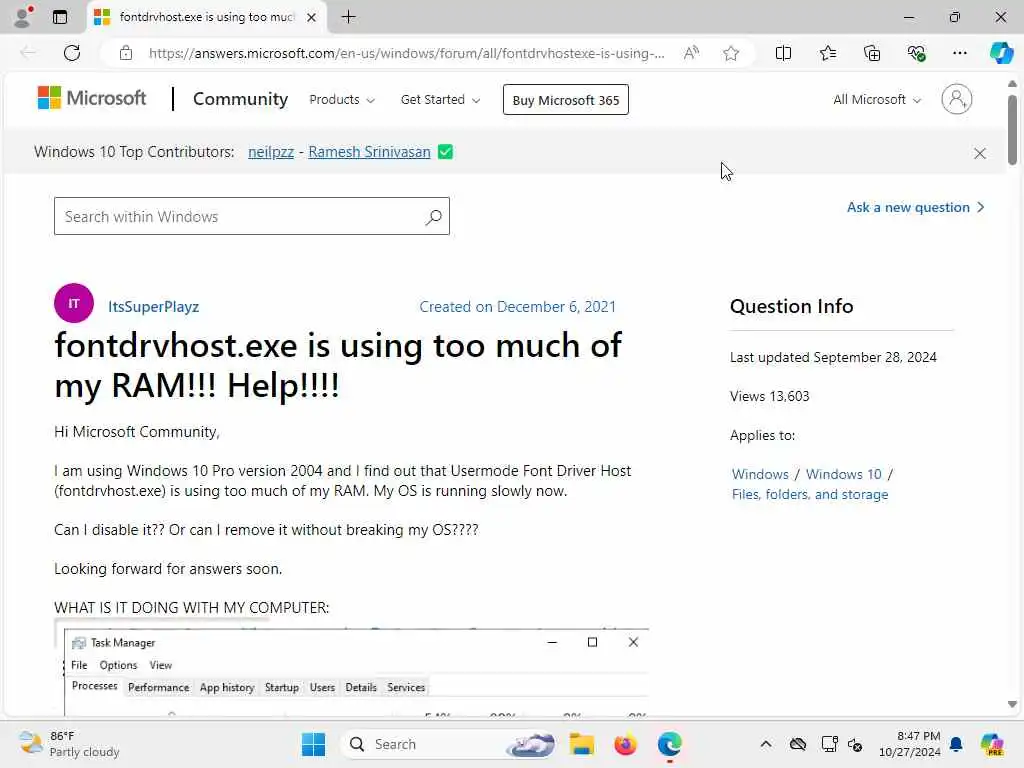
Task: Open the notification bell
Action: click(x=956, y=744)
